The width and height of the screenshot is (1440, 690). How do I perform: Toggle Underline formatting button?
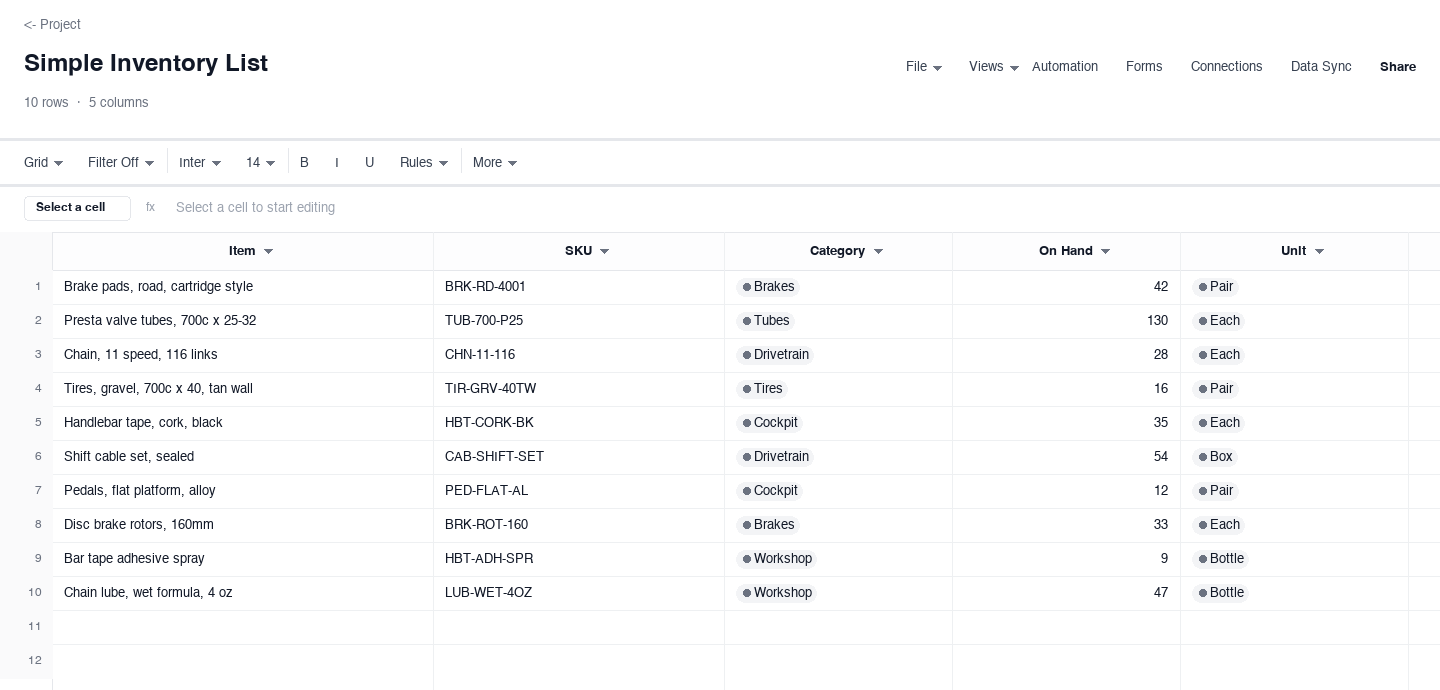tap(370, 162)
